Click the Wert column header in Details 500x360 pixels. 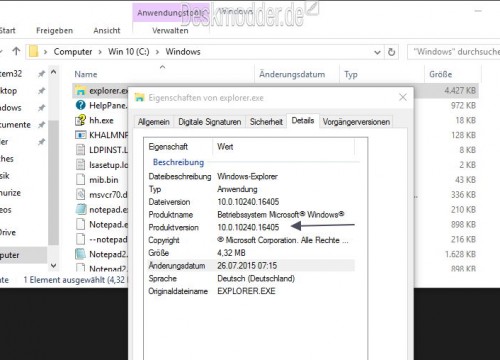(283, 147)
